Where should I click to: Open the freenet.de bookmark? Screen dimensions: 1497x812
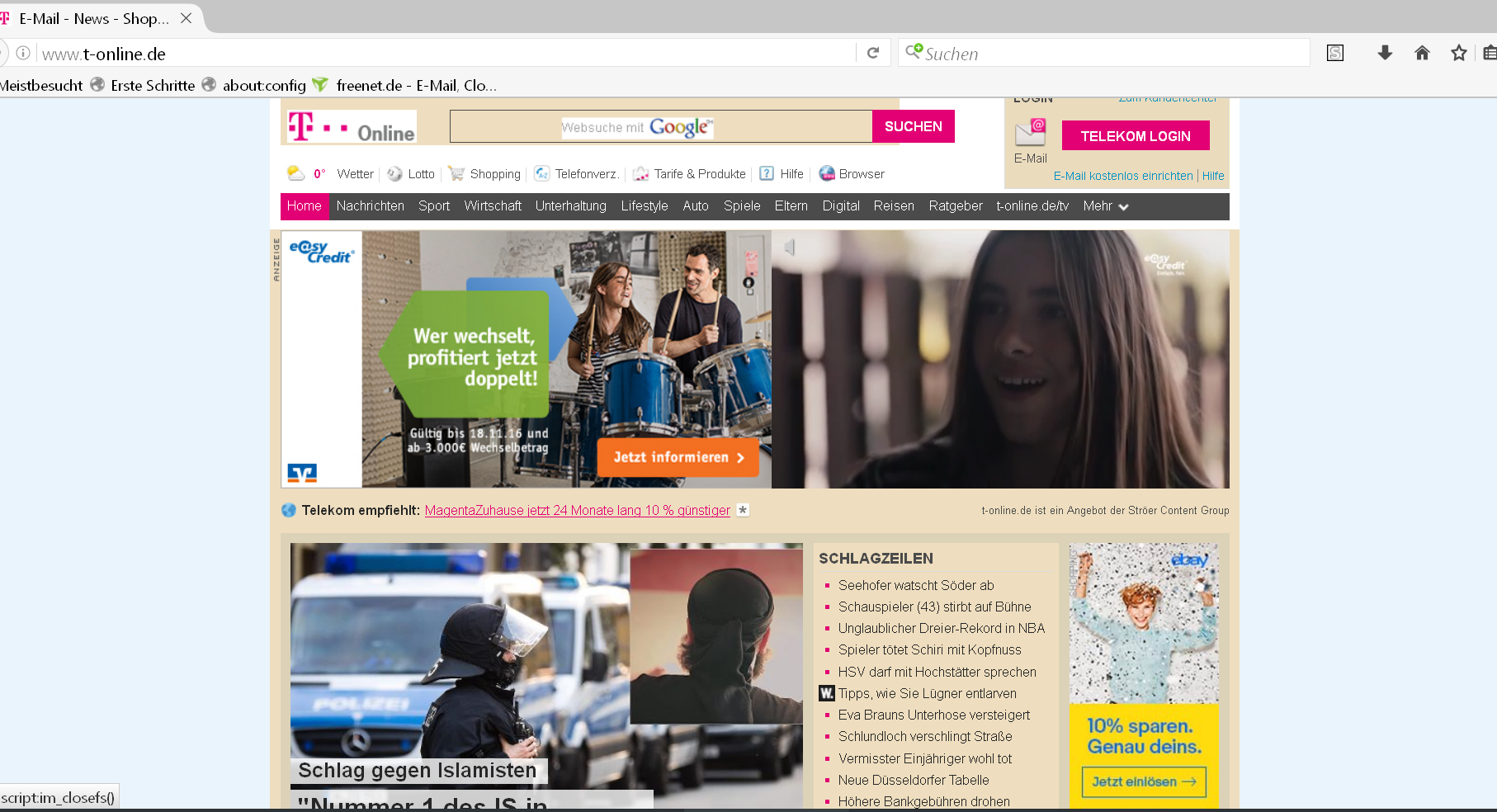pyautogui.click(x=404, y=85)
